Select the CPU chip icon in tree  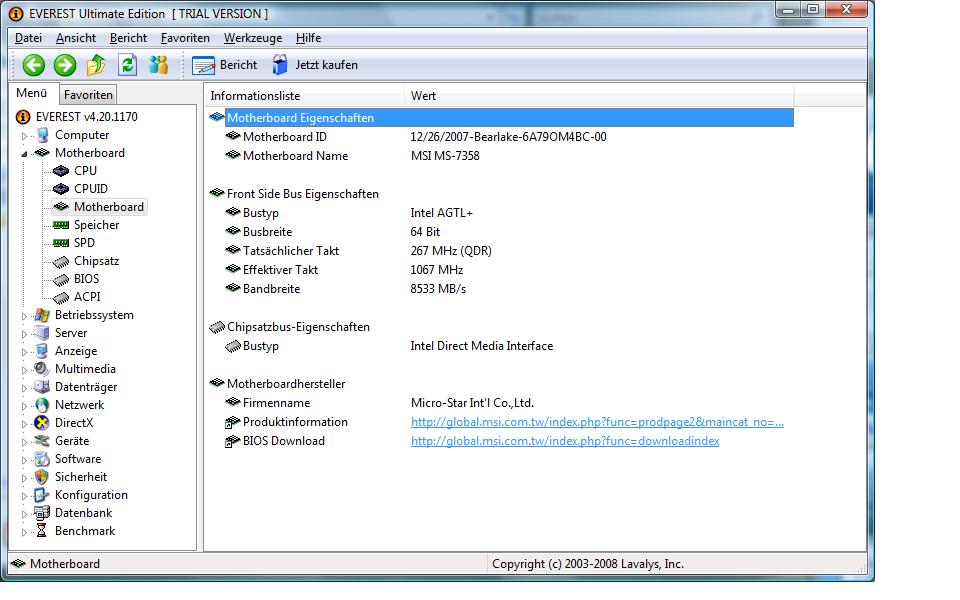[x=61, y=171]
